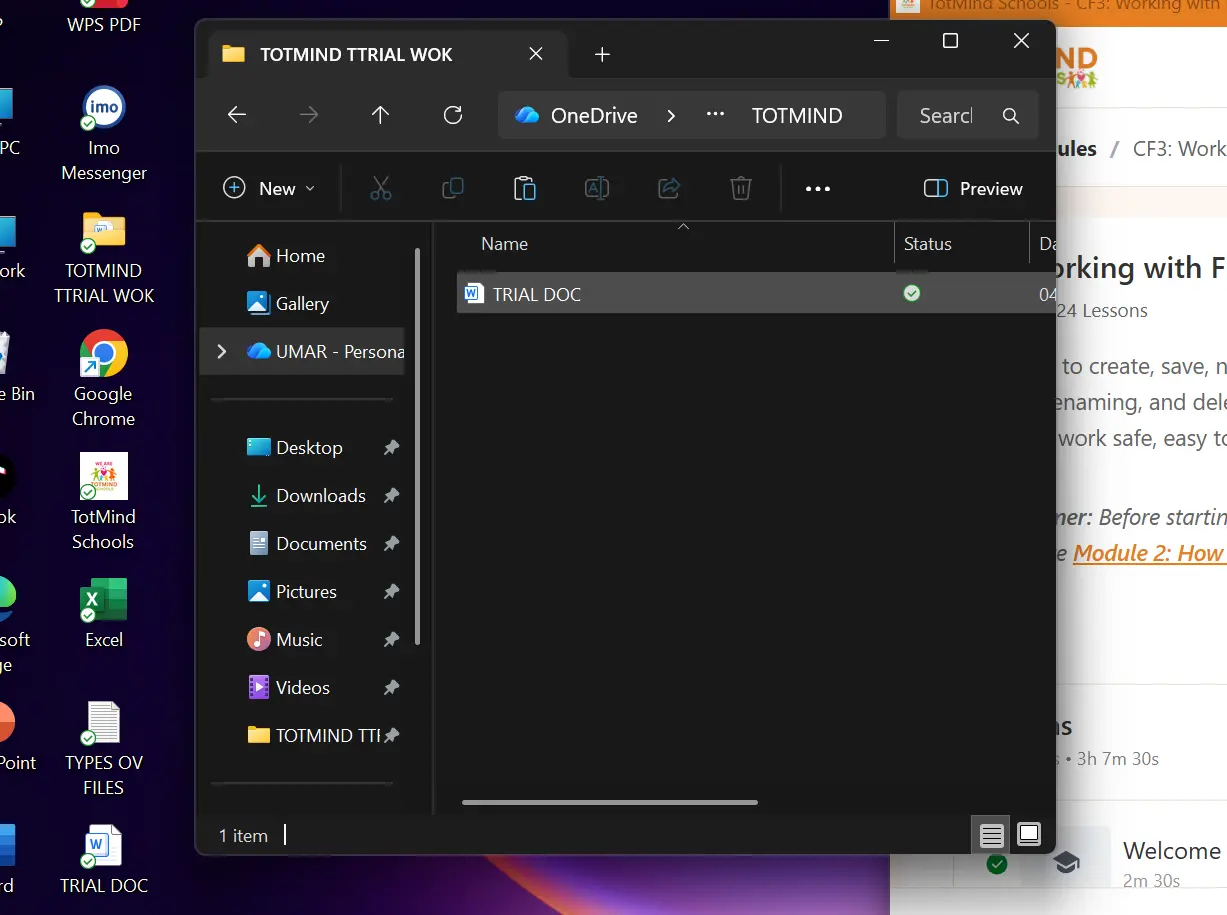Click the Share icon in toolbar
Image resolution: width=1227 pixels, height=915 pixels.
pyautogui.click(x=669, y=188)
